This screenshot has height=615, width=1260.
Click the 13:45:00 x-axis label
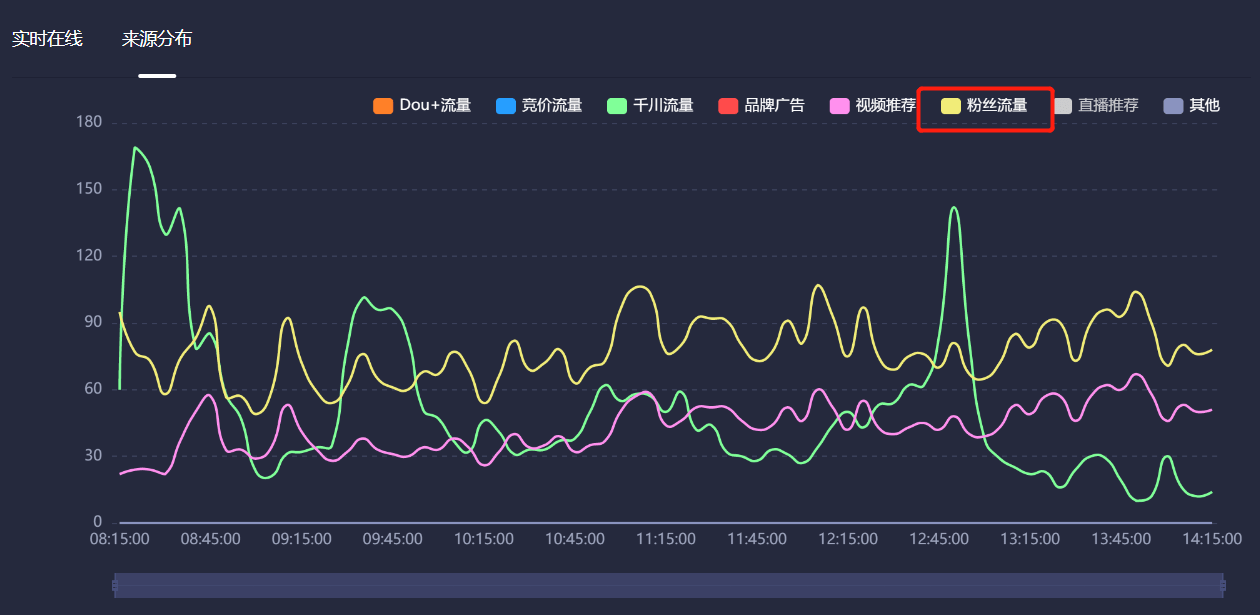pyautogui.click(x=1121, y=539)
